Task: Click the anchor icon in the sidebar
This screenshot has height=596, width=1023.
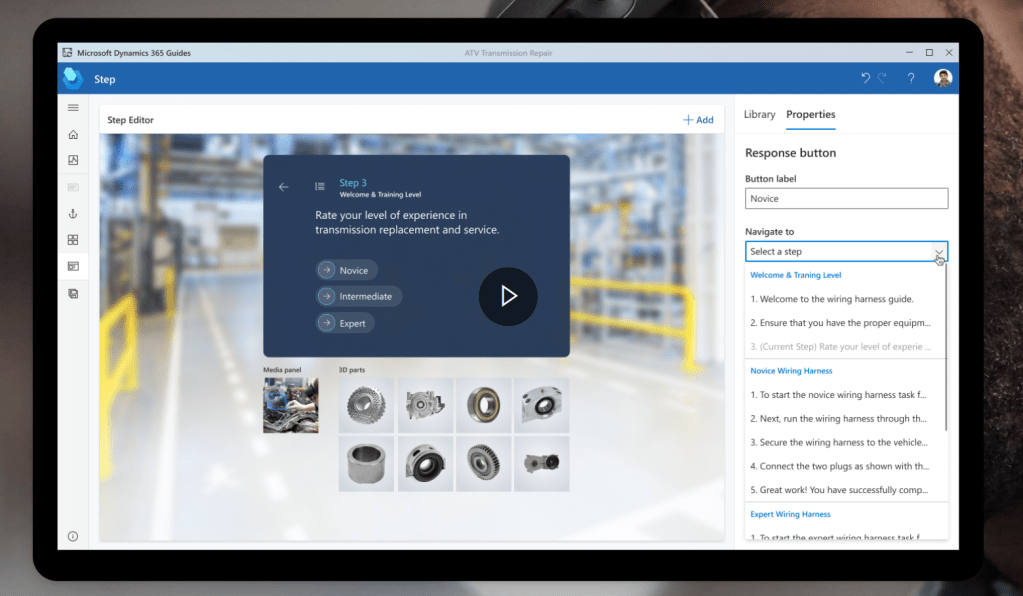Action: (73, 214)
